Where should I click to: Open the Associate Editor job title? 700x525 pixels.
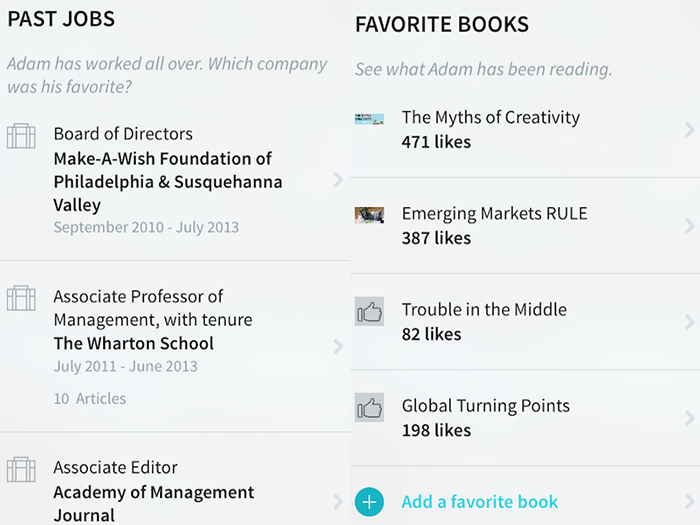click(x=115, y=468)
